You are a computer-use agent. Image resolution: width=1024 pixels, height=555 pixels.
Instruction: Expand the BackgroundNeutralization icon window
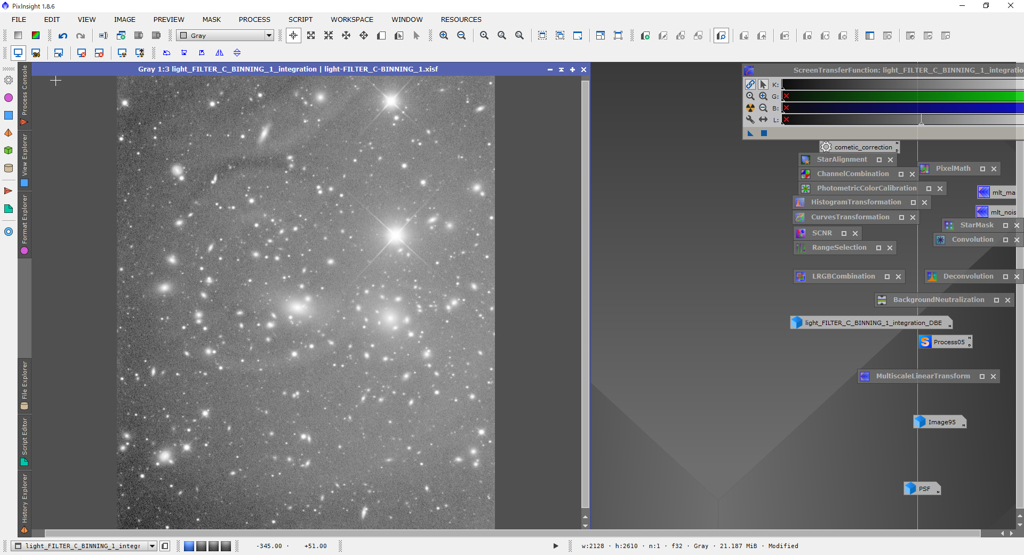(997, 300)
